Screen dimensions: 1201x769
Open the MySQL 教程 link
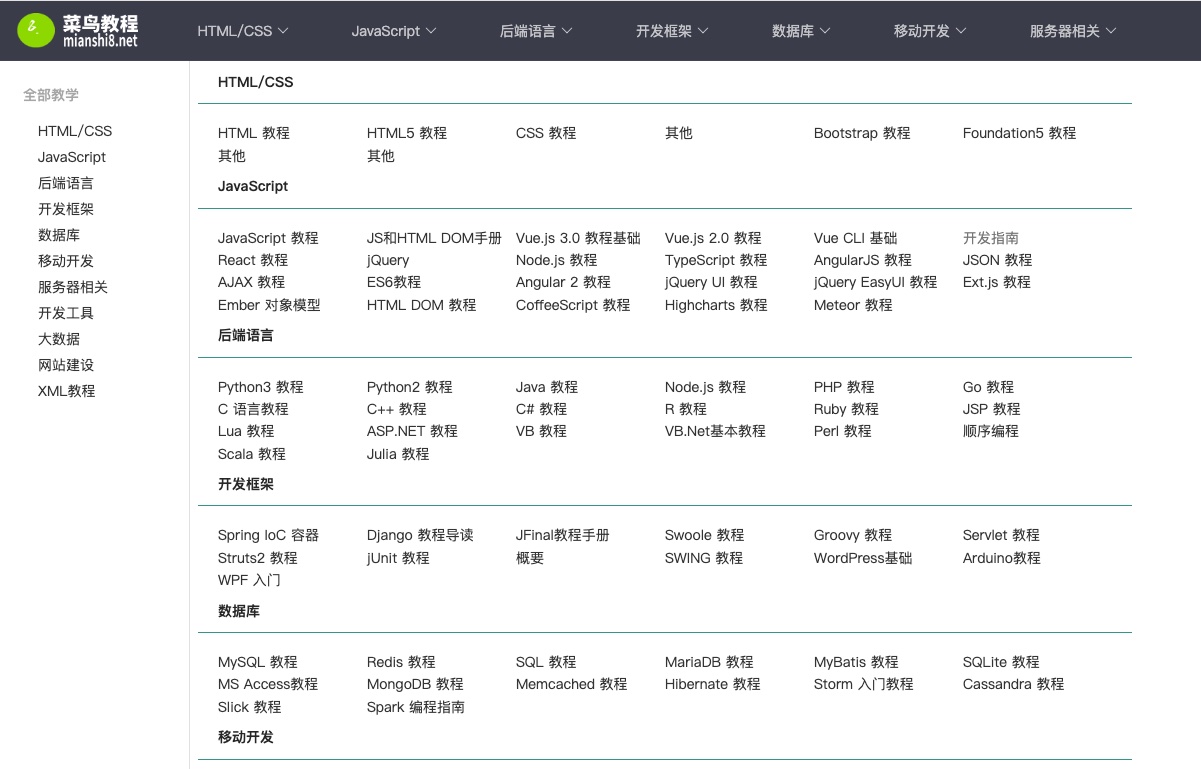pyautogui.click(x=258, y=662)
